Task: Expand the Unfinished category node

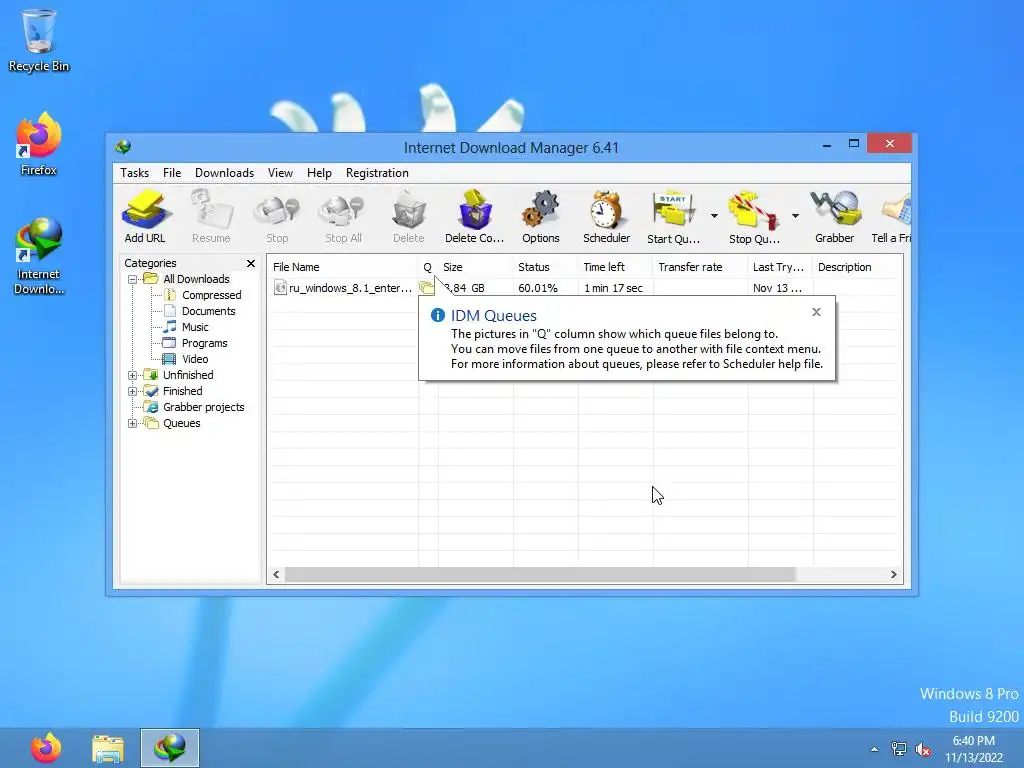Action: (x=133, y=375)
